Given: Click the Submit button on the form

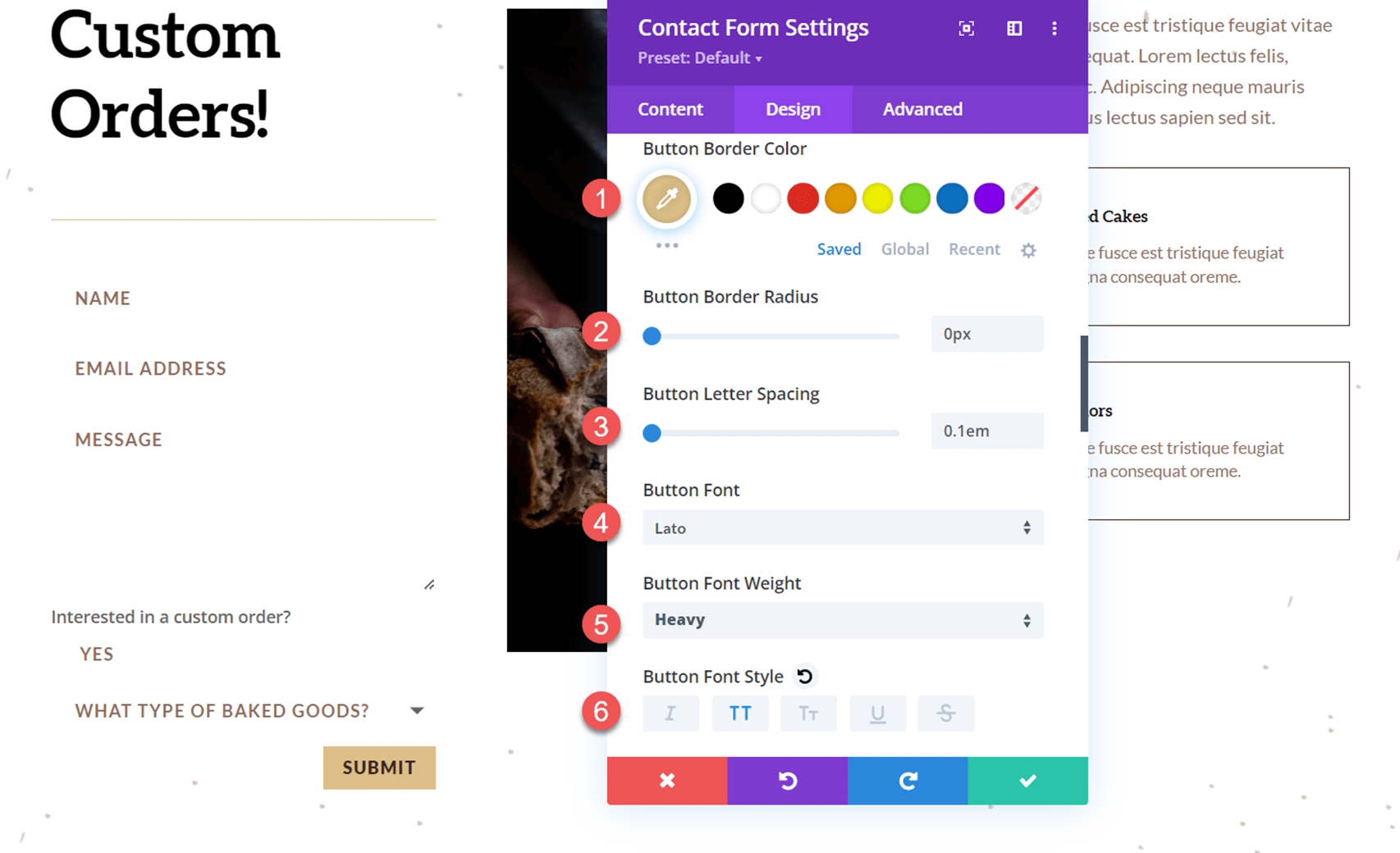Looking at the screenshot, I should click(x=379, y=768).
